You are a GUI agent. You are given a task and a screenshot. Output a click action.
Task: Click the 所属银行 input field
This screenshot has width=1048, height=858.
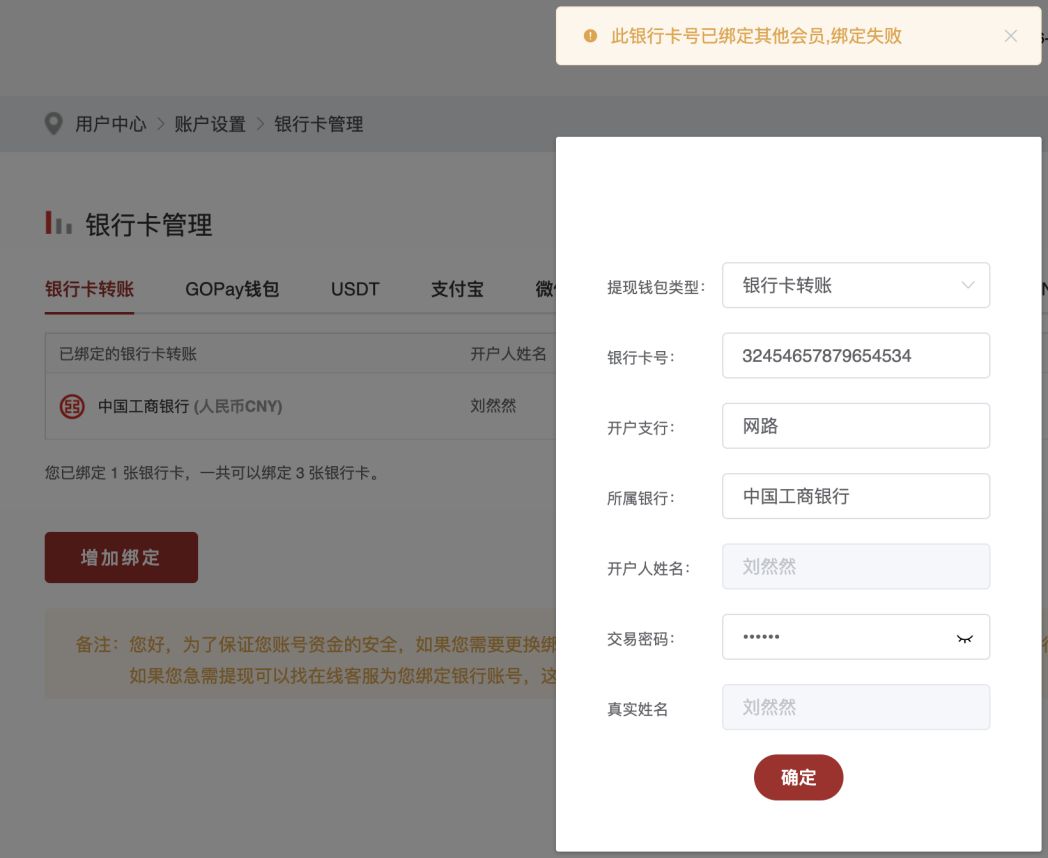[x=855, y=496]
